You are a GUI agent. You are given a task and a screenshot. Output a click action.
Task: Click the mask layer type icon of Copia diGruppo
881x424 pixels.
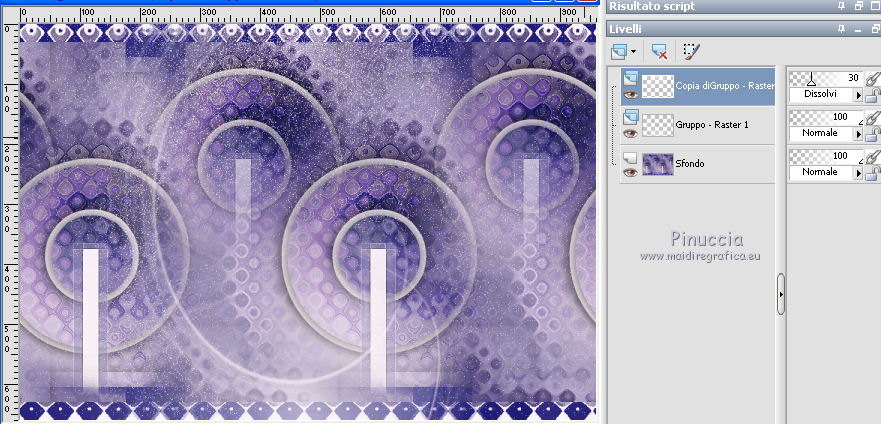pos(630,78)
